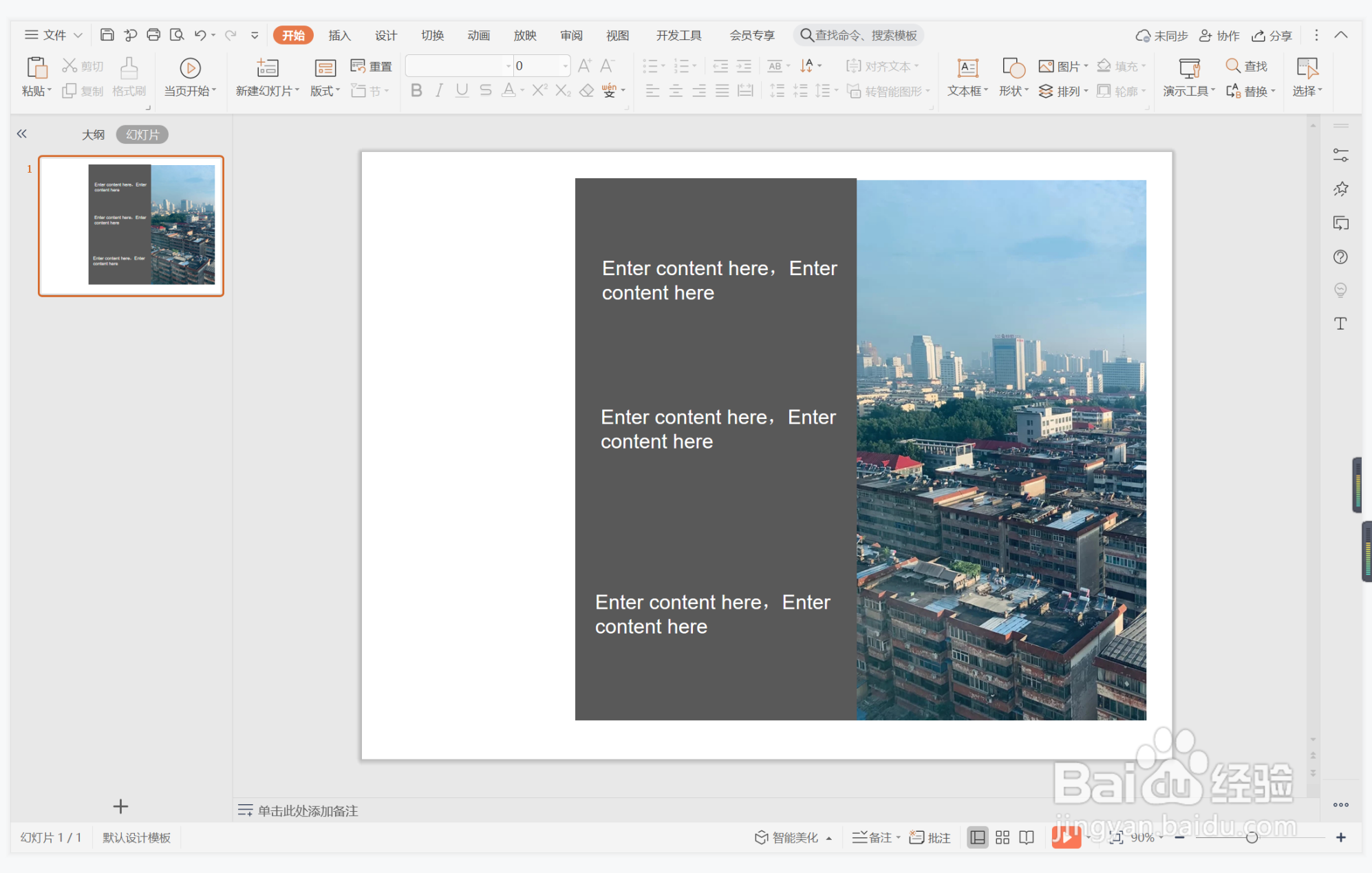Click the Save icon in quick toolbar
Viewport: 1372px width, 873px height.
coord(107,35)
